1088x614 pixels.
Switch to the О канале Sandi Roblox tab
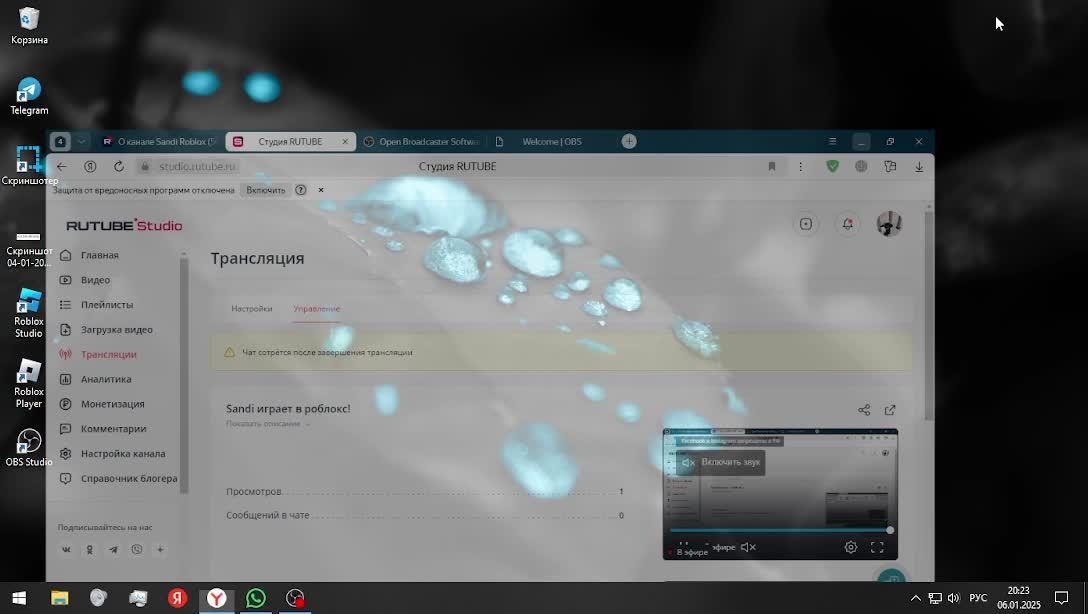point(160,142)
